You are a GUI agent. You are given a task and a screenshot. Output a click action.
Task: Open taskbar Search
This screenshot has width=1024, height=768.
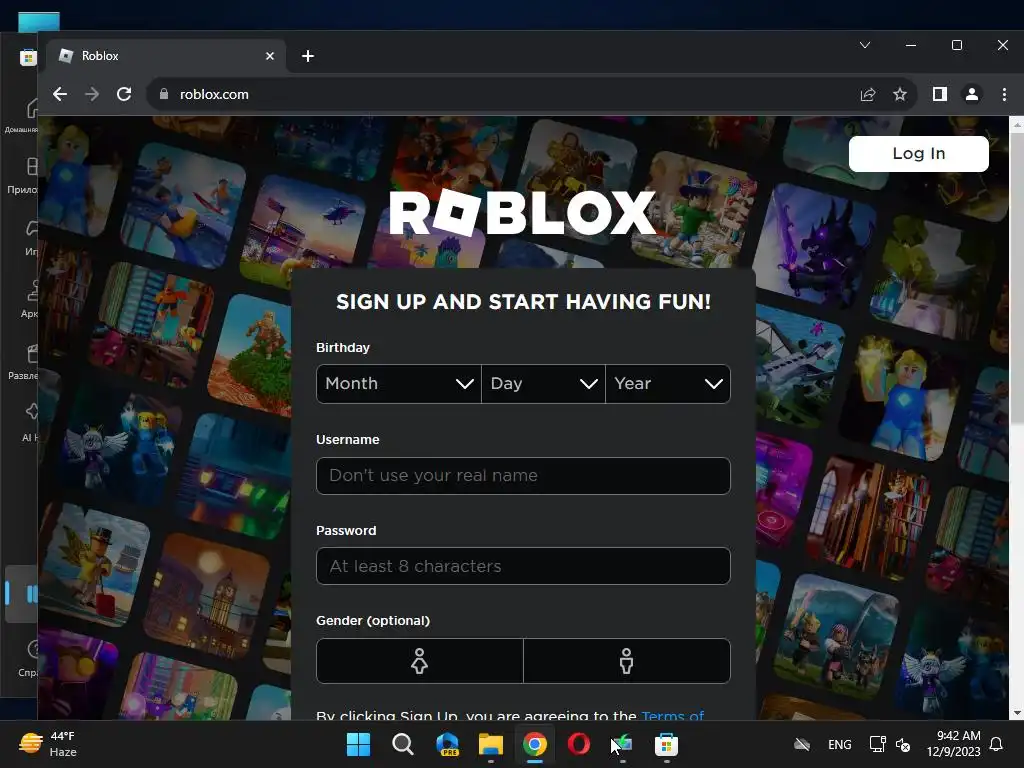(x=402, y=744)
